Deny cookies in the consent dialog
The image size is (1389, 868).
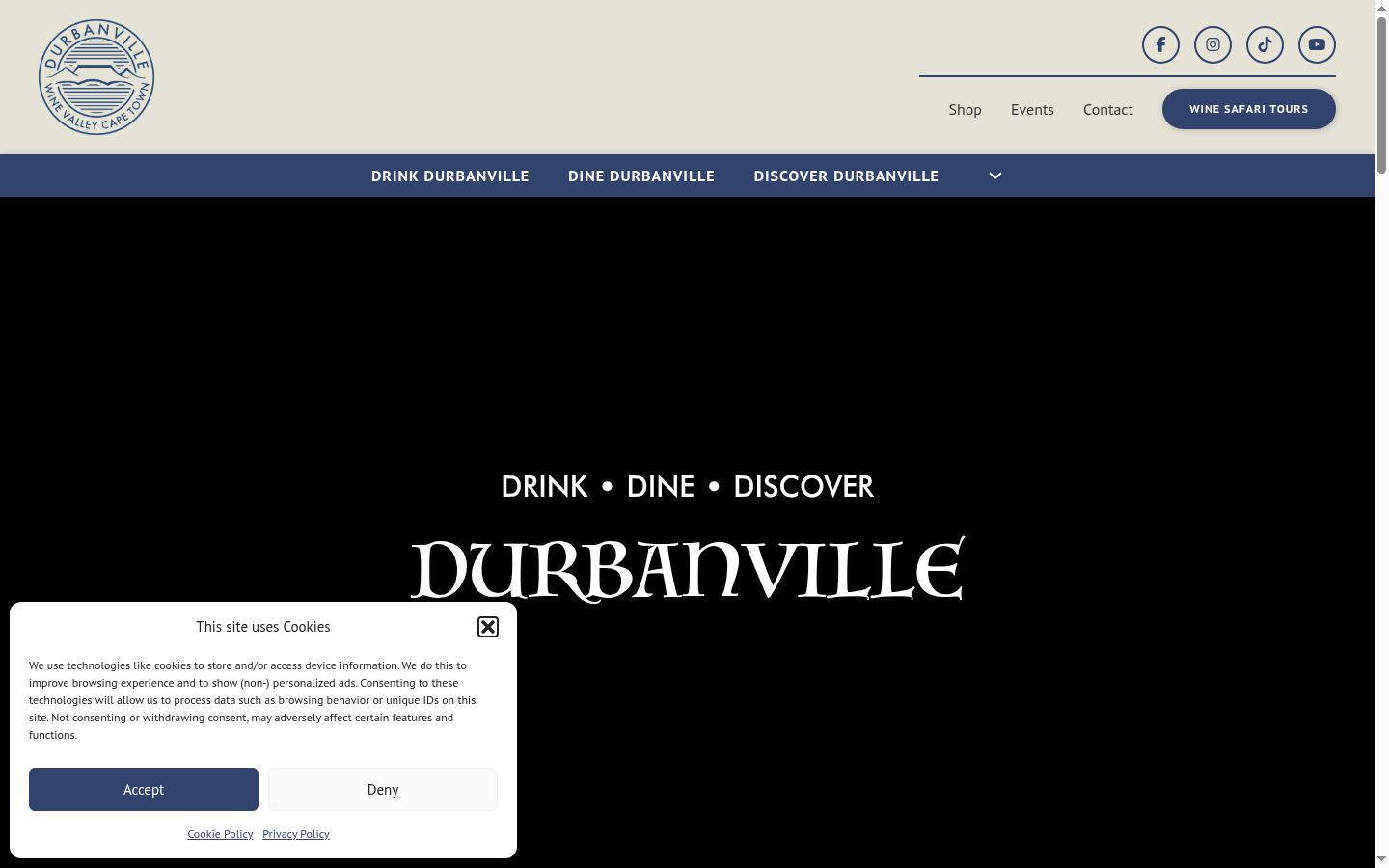click(383, 790)
